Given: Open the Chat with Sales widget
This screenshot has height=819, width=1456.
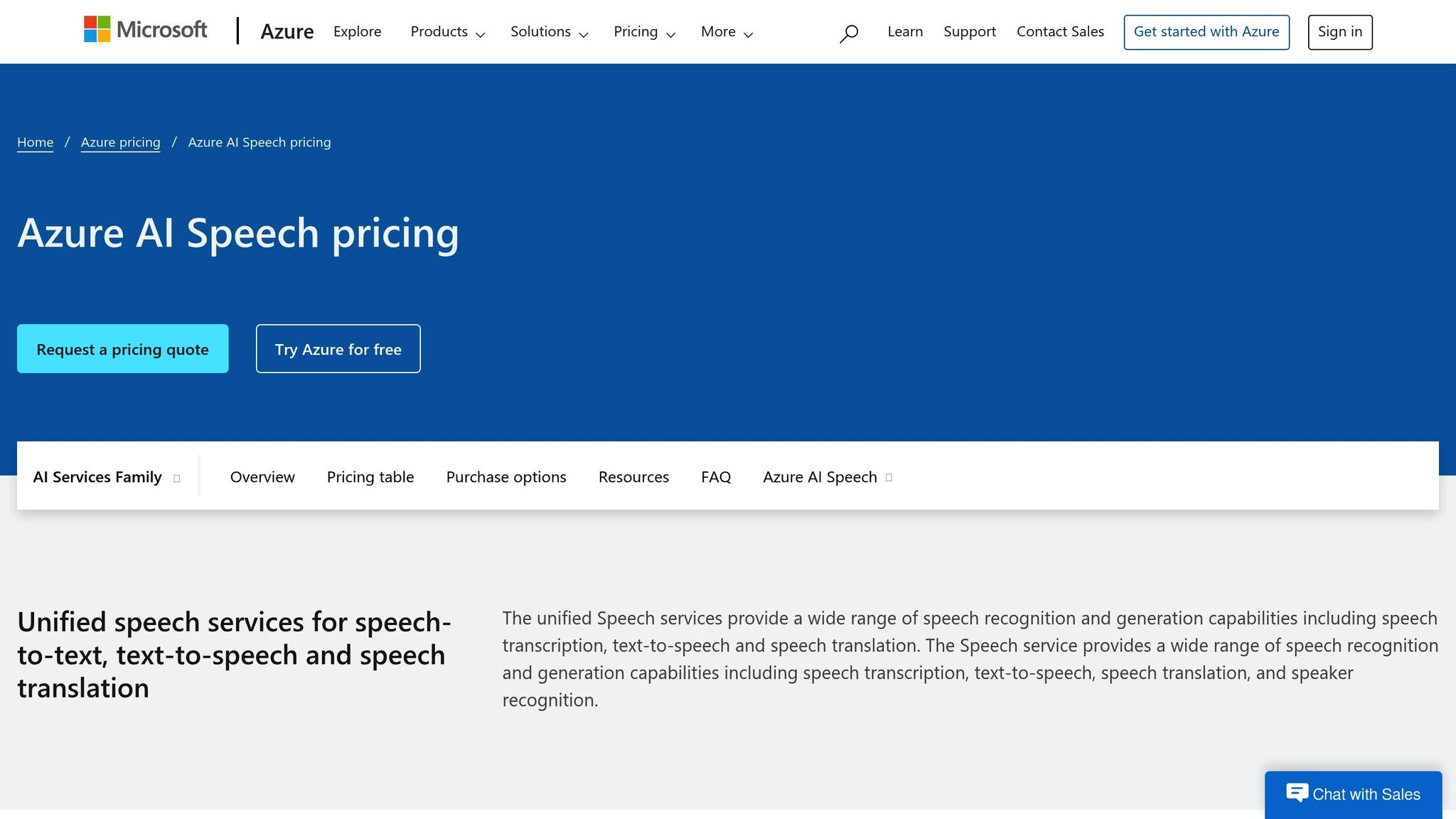Looking at the screenshot, I should click(1353, 794).
